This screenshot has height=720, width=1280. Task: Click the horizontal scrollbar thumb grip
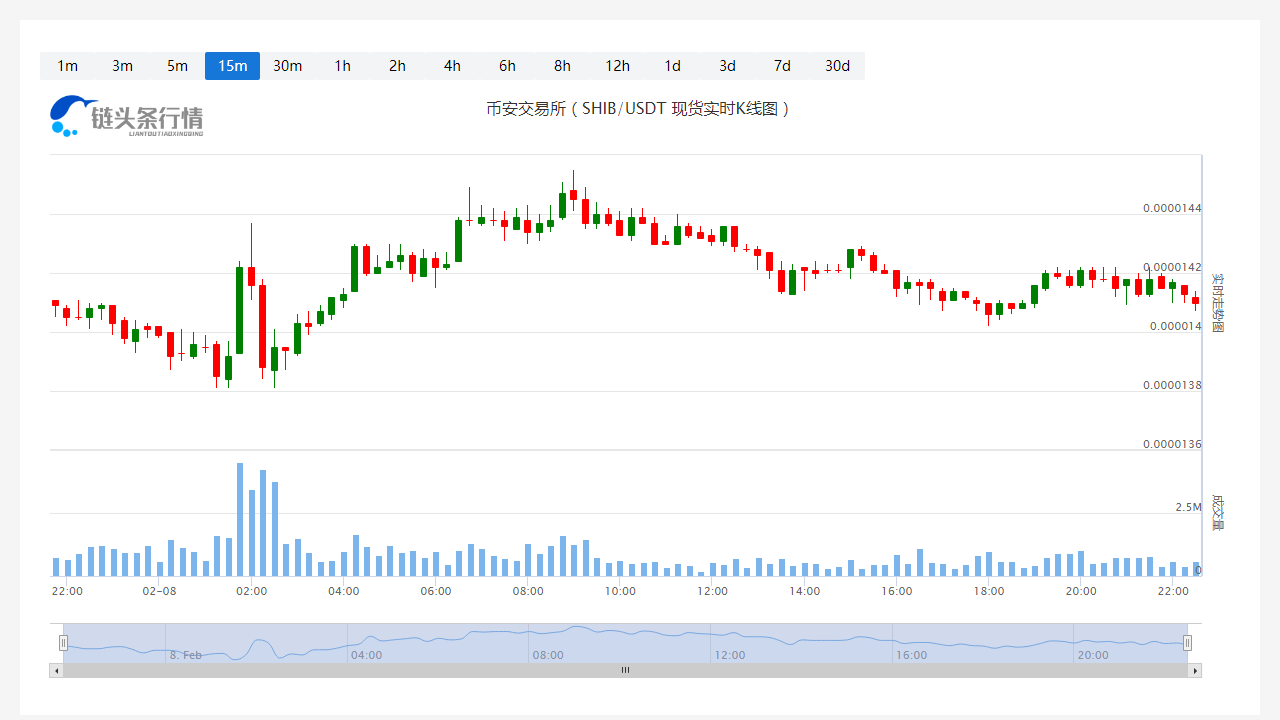(625, 670)
